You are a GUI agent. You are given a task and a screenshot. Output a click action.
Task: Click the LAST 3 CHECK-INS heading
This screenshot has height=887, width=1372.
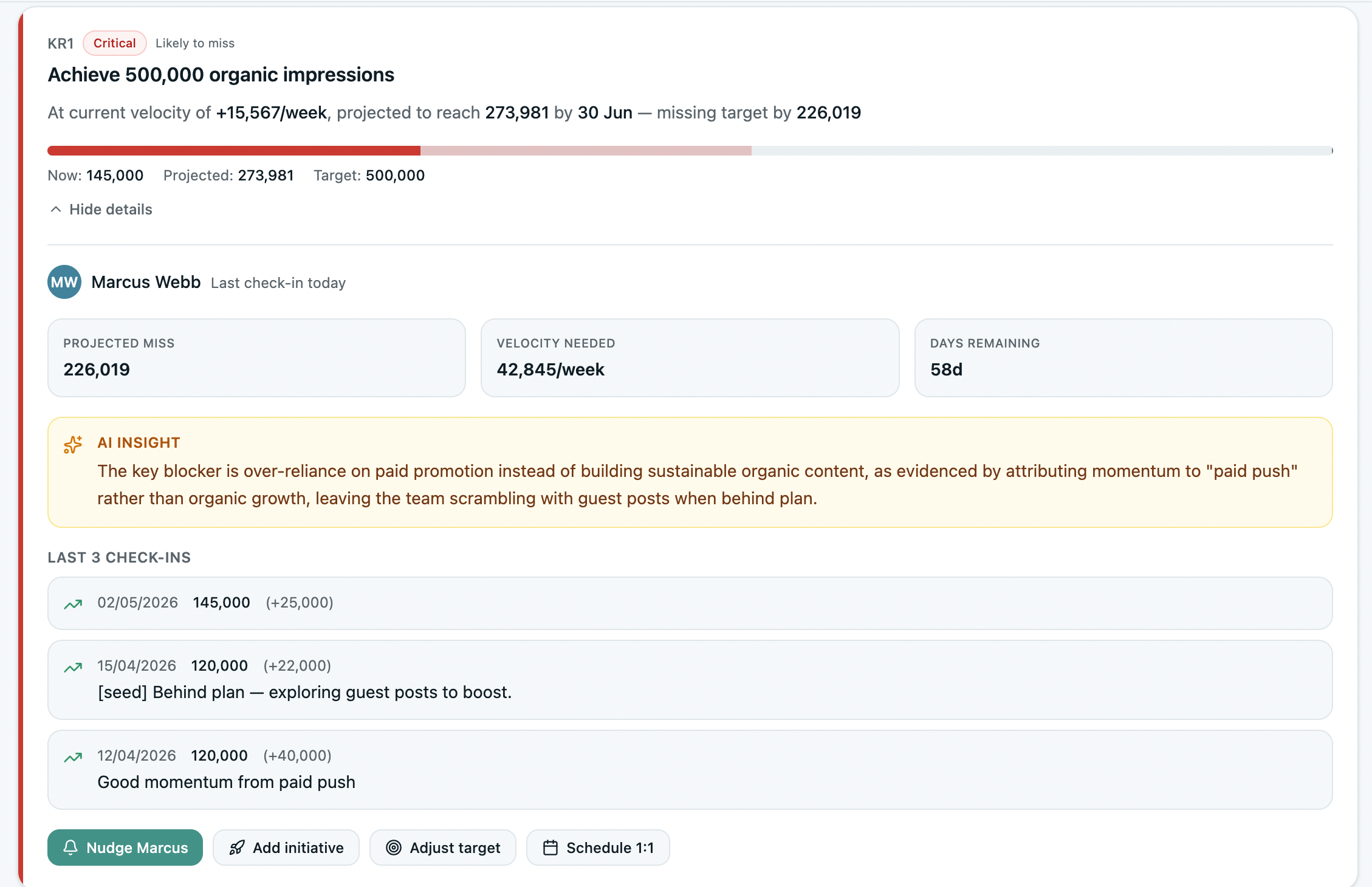tap(119, 558)
